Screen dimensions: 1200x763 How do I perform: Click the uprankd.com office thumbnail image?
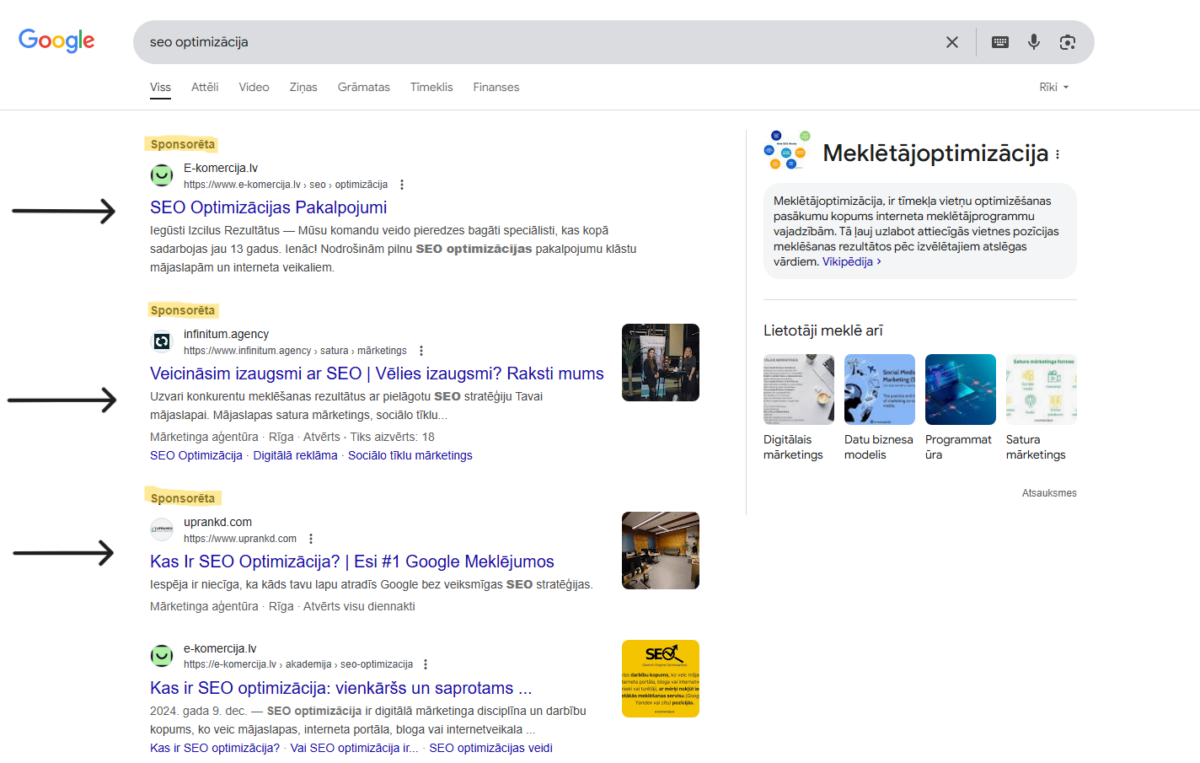660,550
